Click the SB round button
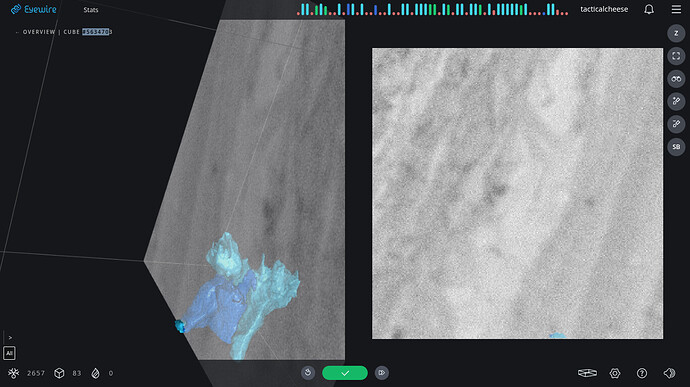This screenshot has height=387, width=690. [676, 147]
